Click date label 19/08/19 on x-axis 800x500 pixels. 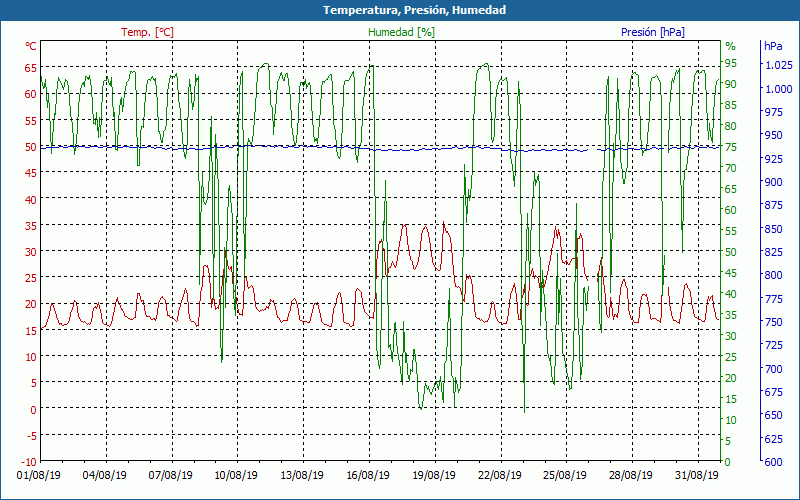[x=434, y=475]
